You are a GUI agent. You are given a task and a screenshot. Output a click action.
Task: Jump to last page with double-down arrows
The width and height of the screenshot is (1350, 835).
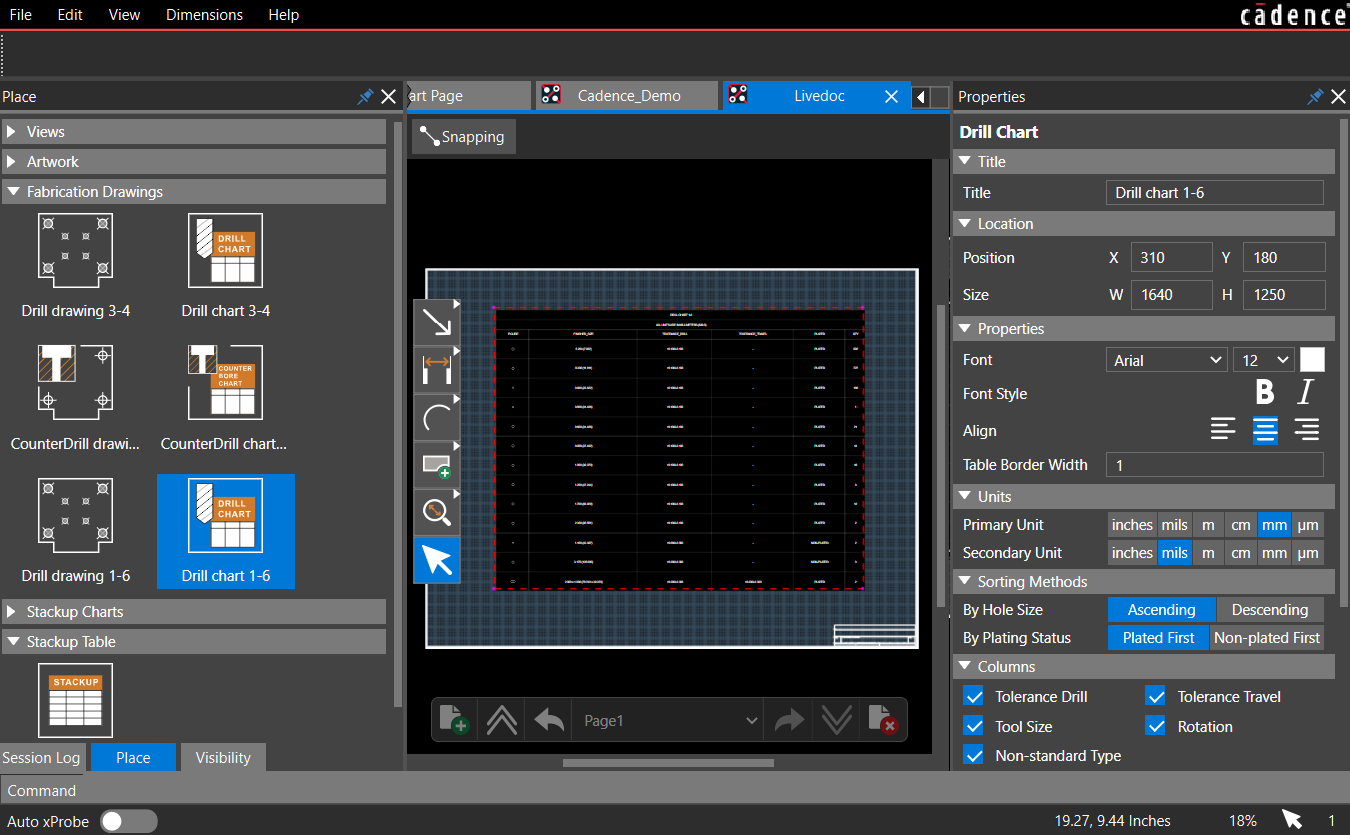coord(836,720)
